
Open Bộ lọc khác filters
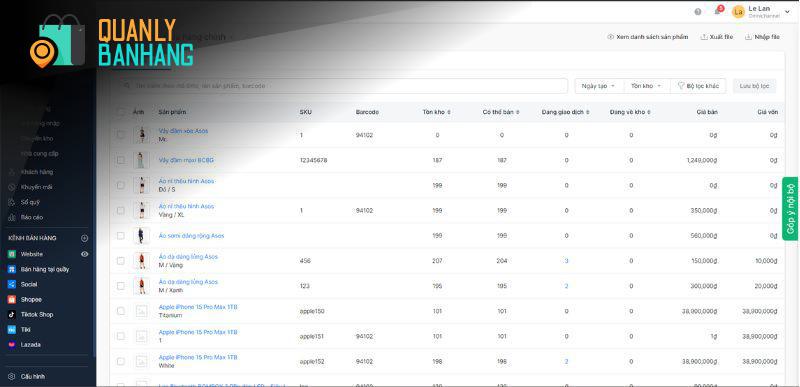(x=697, y=86)
